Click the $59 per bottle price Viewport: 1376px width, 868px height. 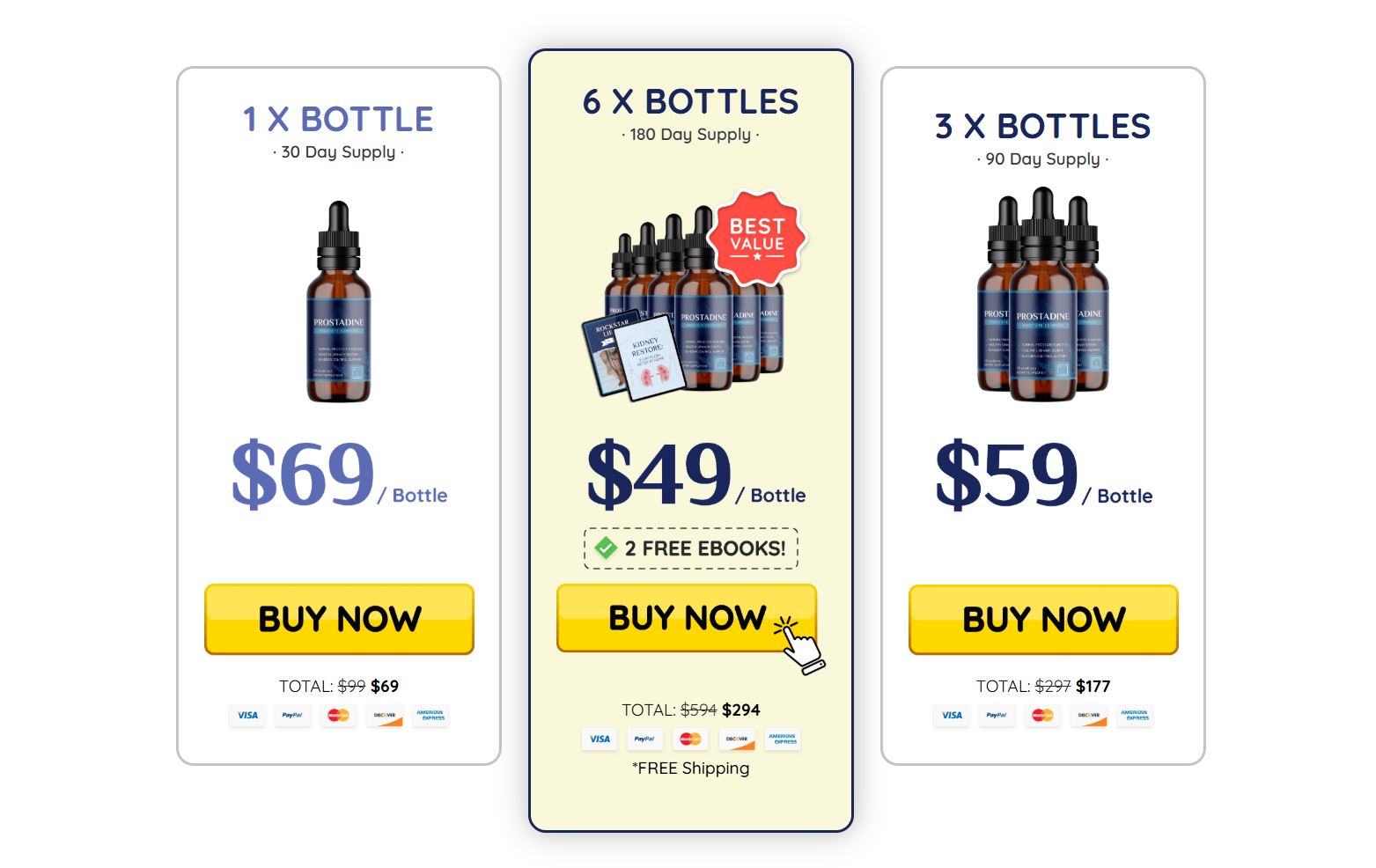coord(1043,475)
